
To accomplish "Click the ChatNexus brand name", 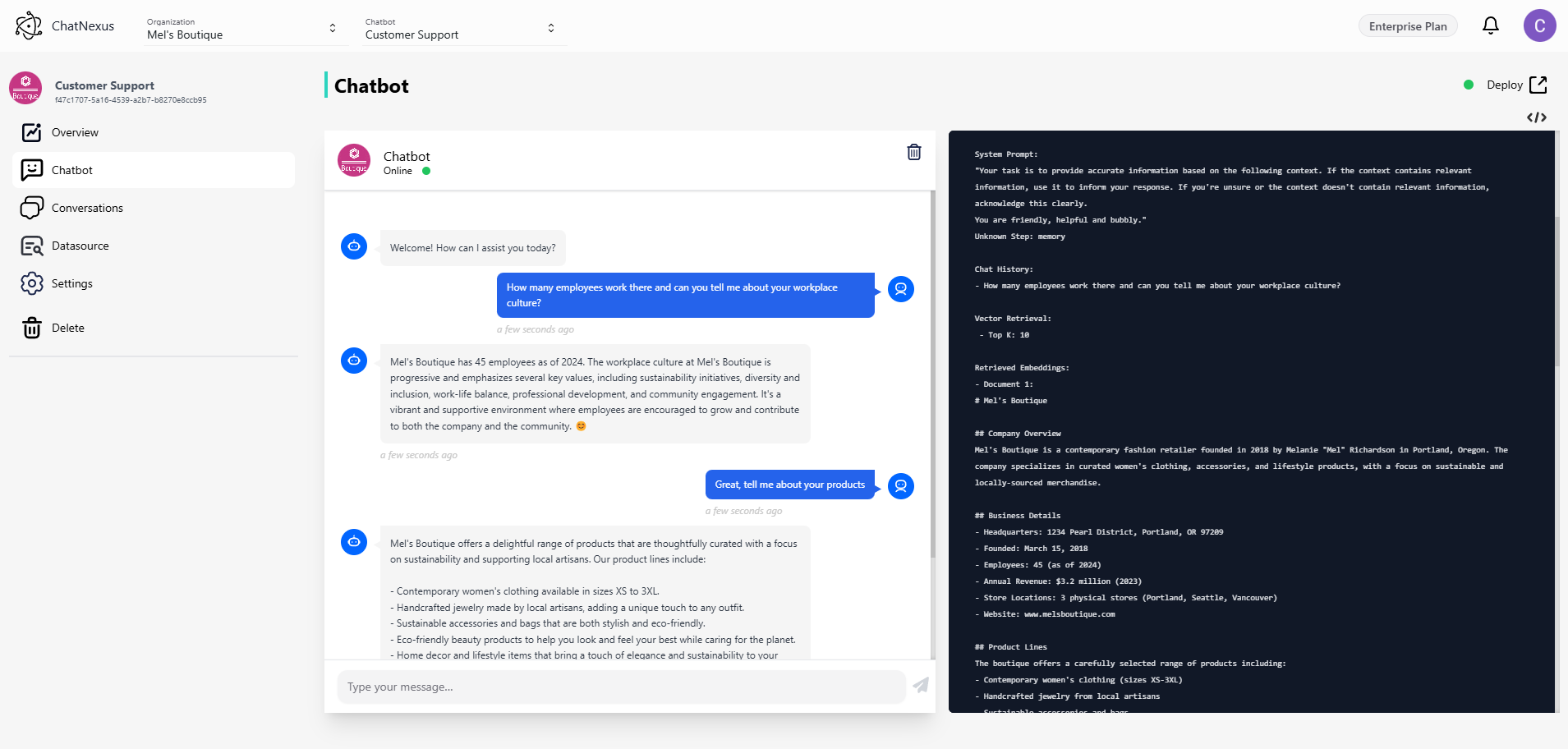I will pyautogui.click(x=83, y=25).
